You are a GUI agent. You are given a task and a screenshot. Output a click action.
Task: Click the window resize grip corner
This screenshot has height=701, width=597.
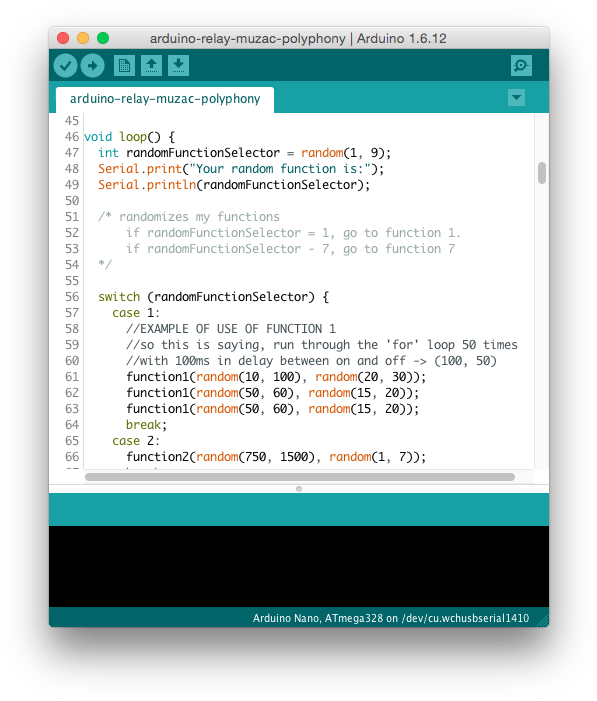542,620
